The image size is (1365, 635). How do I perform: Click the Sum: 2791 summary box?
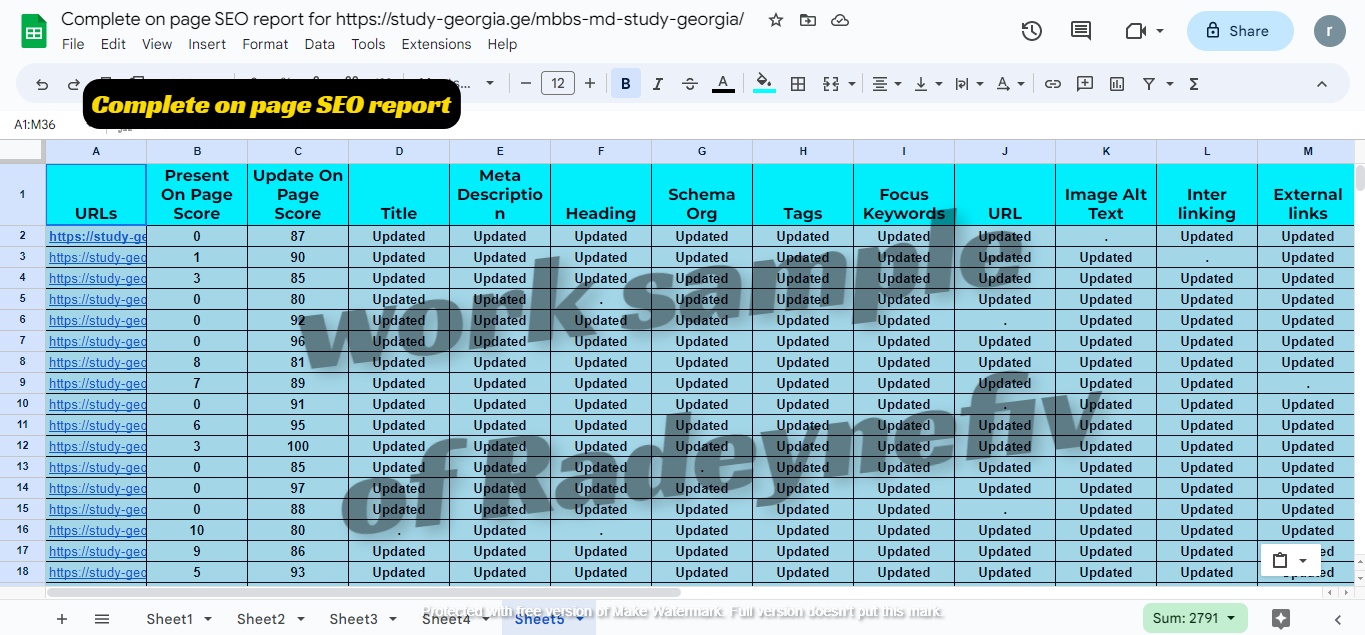pyautogui.click(x=1194, y=618)
